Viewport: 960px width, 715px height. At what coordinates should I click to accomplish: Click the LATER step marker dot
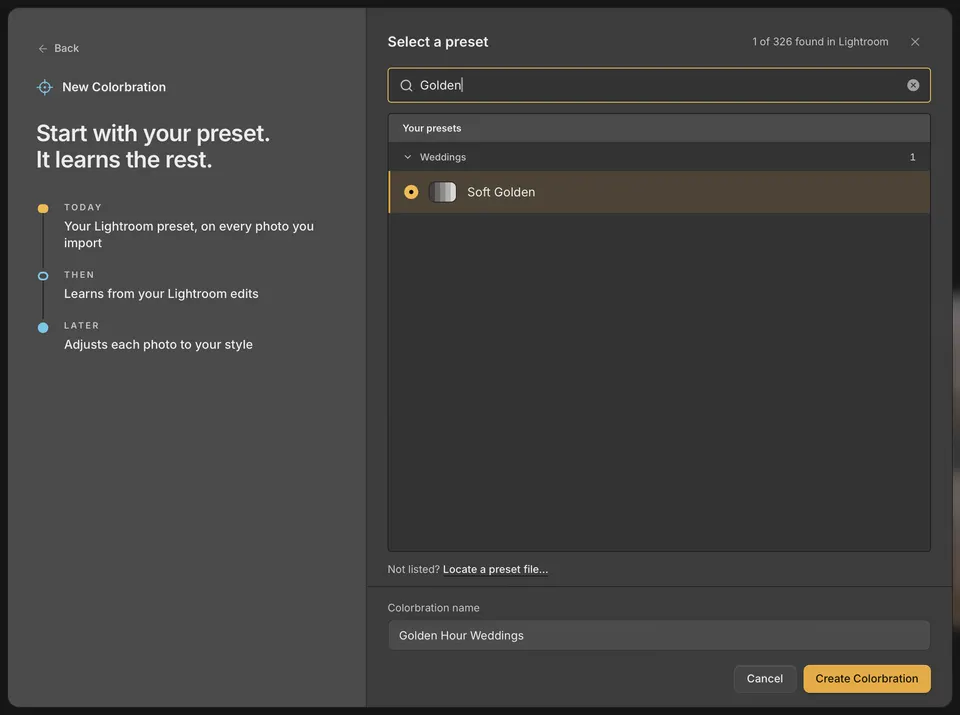(x=43, y=328)
